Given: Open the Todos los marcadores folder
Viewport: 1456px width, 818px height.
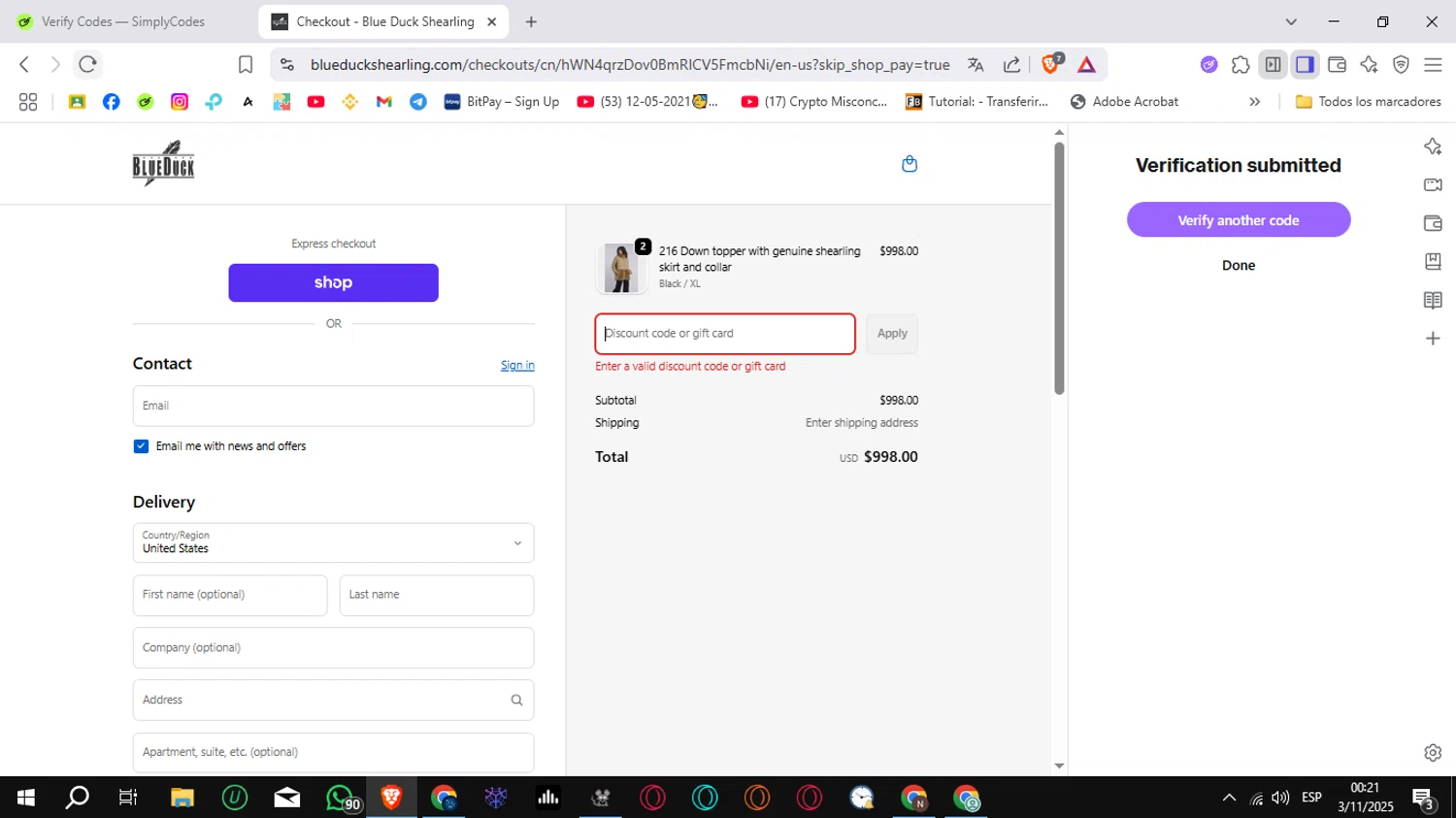Looking at the screenshot, I should click(x=1369, y=101).
